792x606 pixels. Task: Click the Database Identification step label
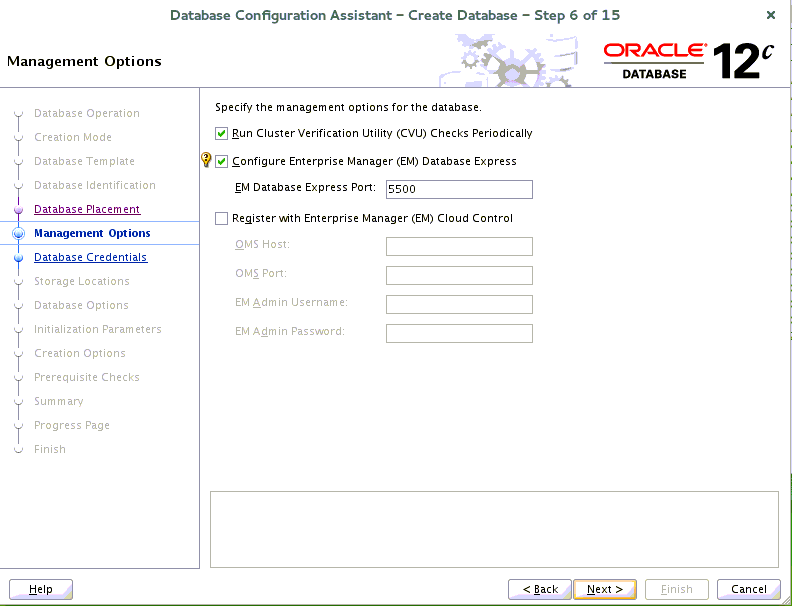click(95, 185)
